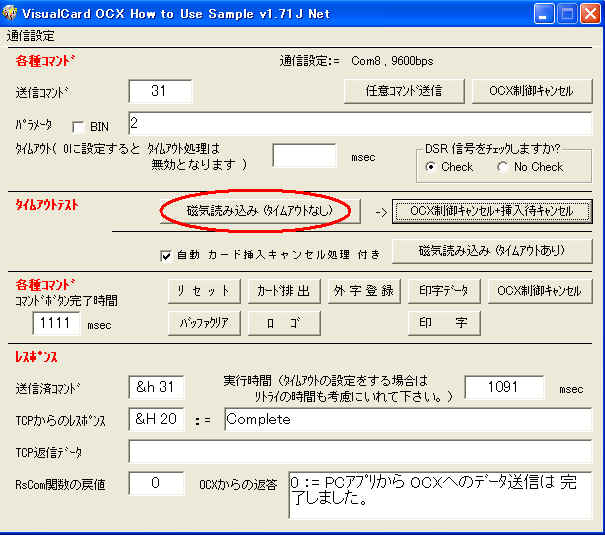
Task: Click the 外字登録 button
Action: tap(364, 291)
